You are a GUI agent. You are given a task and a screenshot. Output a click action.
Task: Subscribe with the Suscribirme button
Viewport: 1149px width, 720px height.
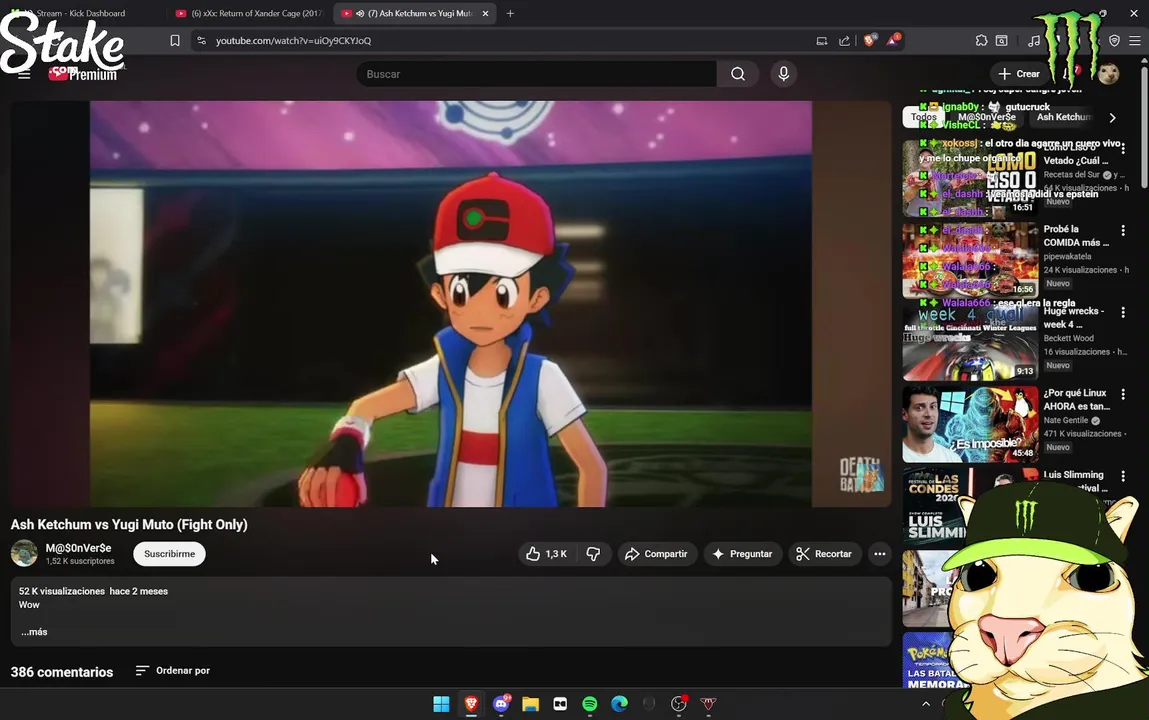[x=169, y=554]
